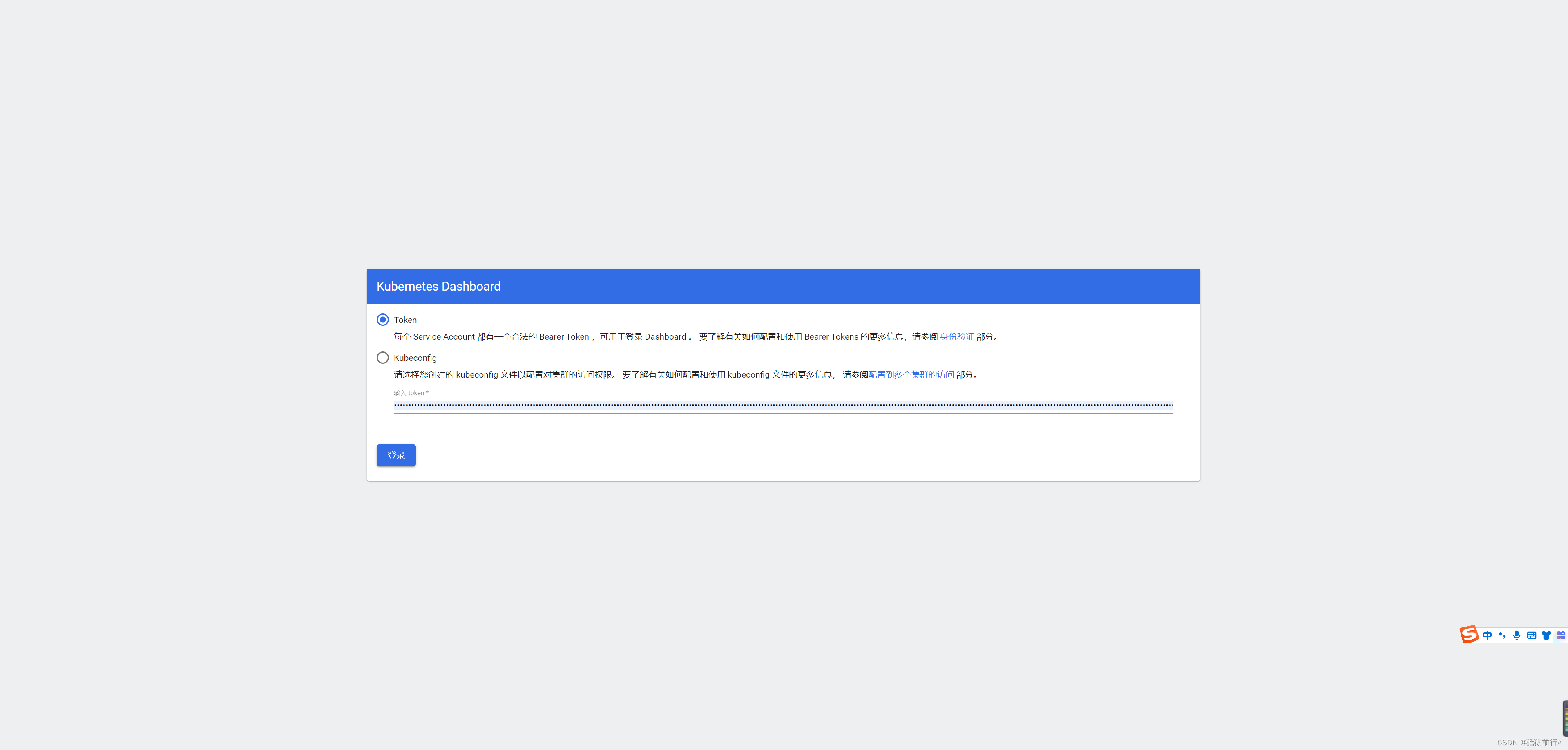
Task: Click the Token label text
Action: (x=405, y=320)
